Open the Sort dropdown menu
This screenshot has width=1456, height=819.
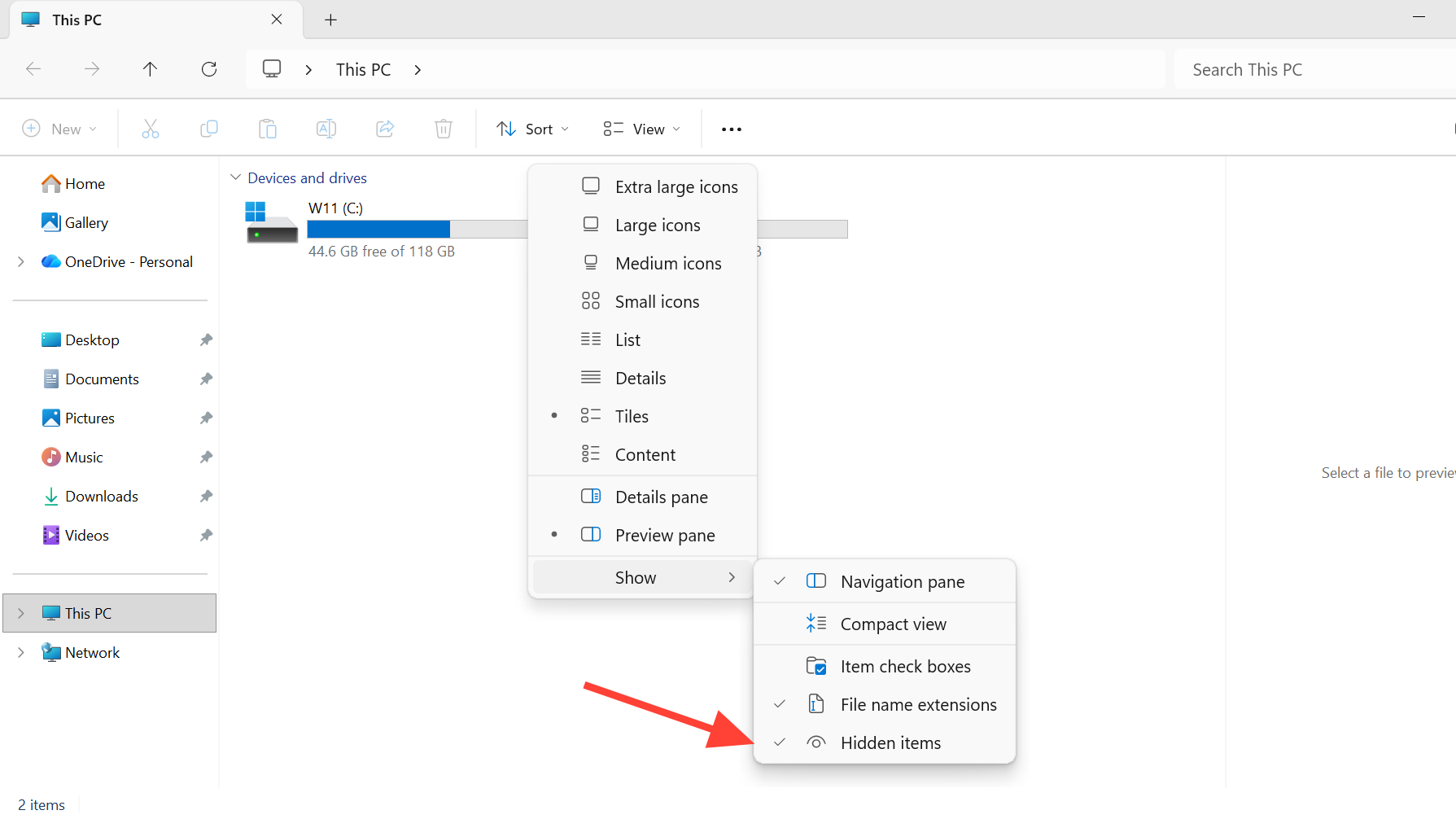click(x=533, y=129)
